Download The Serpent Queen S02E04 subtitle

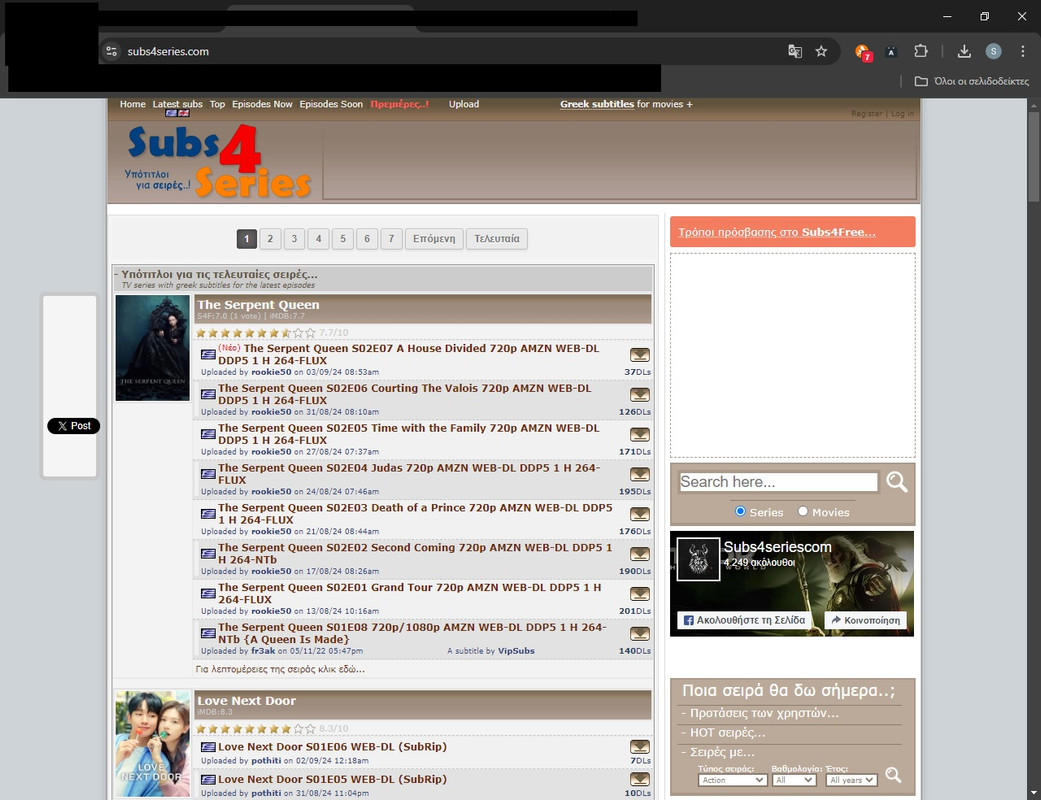pos(639,475)
